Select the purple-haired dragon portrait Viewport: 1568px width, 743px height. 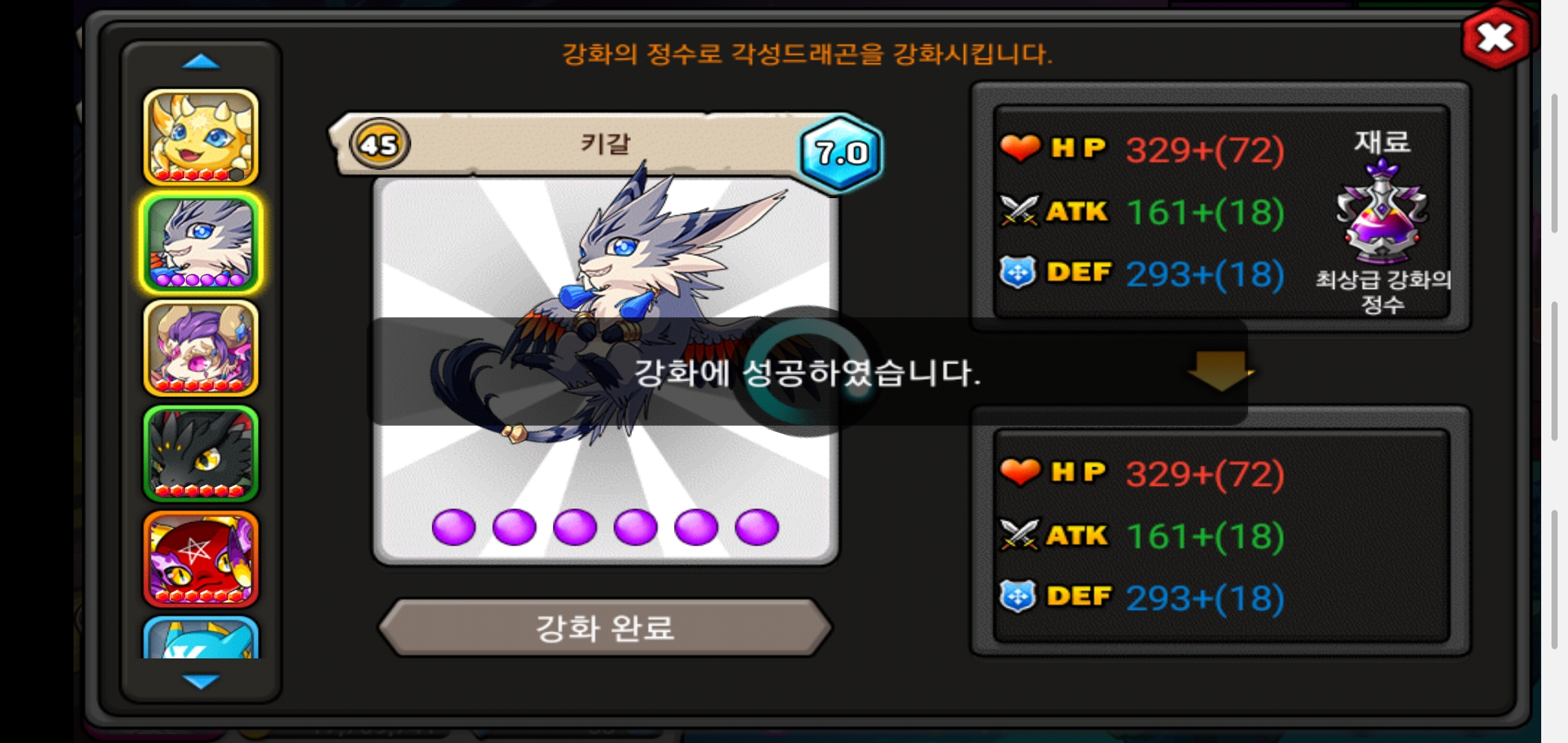[201, 348]
